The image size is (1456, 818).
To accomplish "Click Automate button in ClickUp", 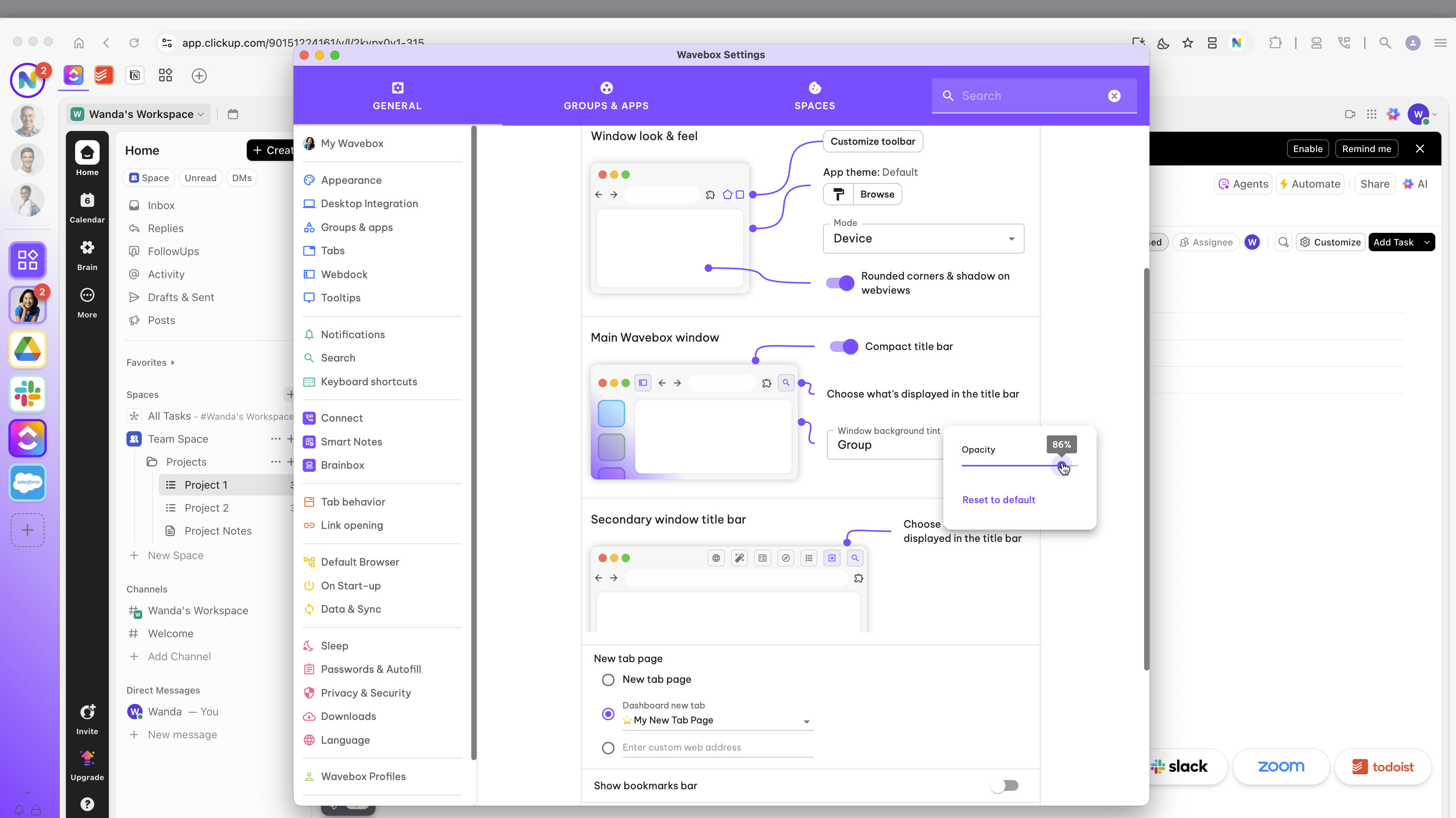I will 1310,184.
